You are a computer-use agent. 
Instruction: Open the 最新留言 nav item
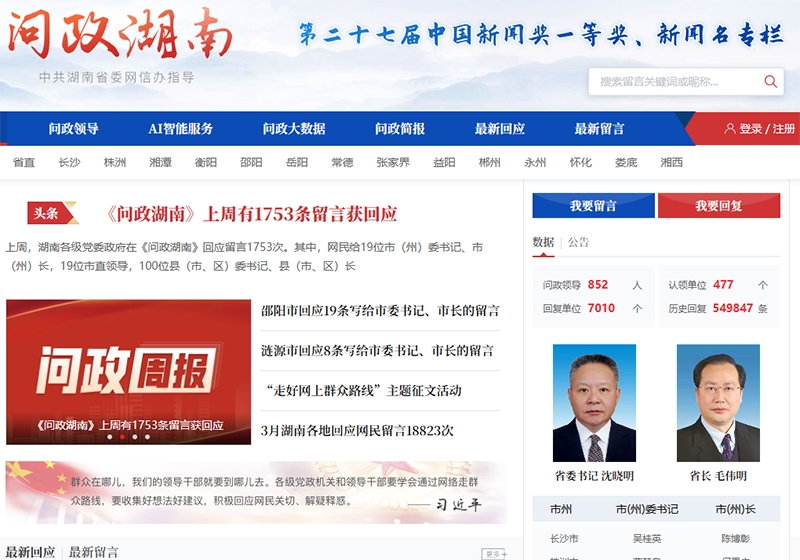click(x=599, y=129)
